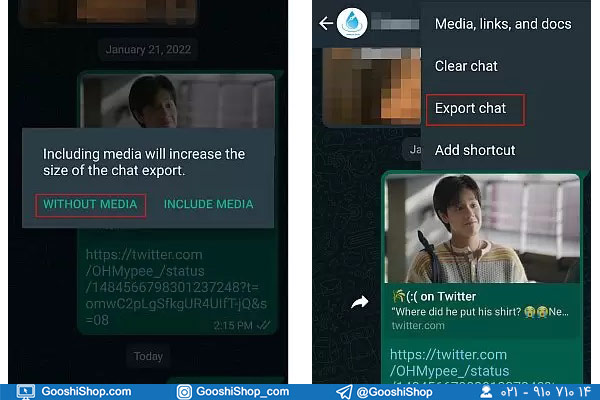The width and height of the screenshot is (600, 400).
Task: Tap the forward arrow beside Twitter preview
Action: pyautogui.click(x=360, y=302)
